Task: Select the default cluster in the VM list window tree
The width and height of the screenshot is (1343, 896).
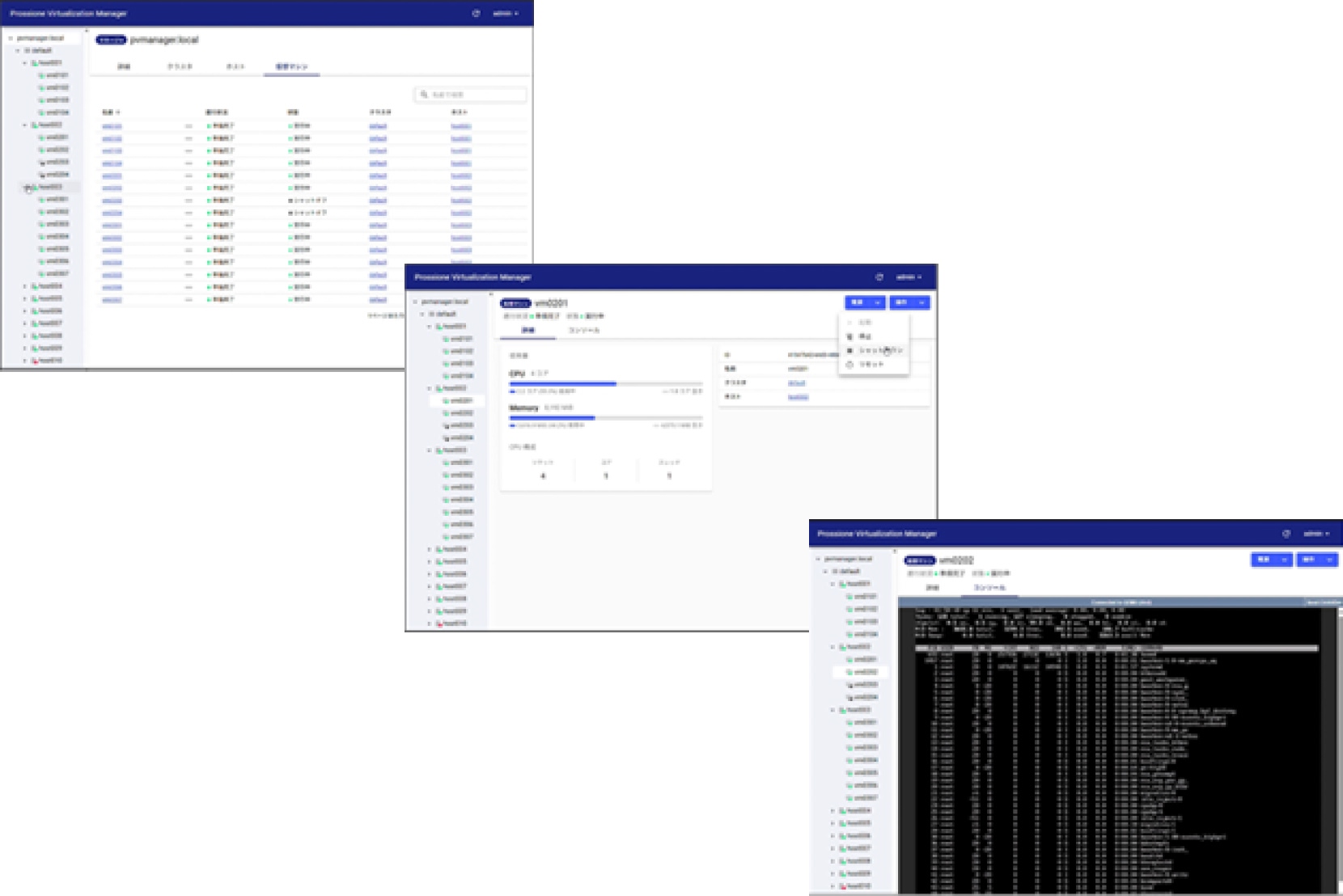Action: tap(40, 50)
